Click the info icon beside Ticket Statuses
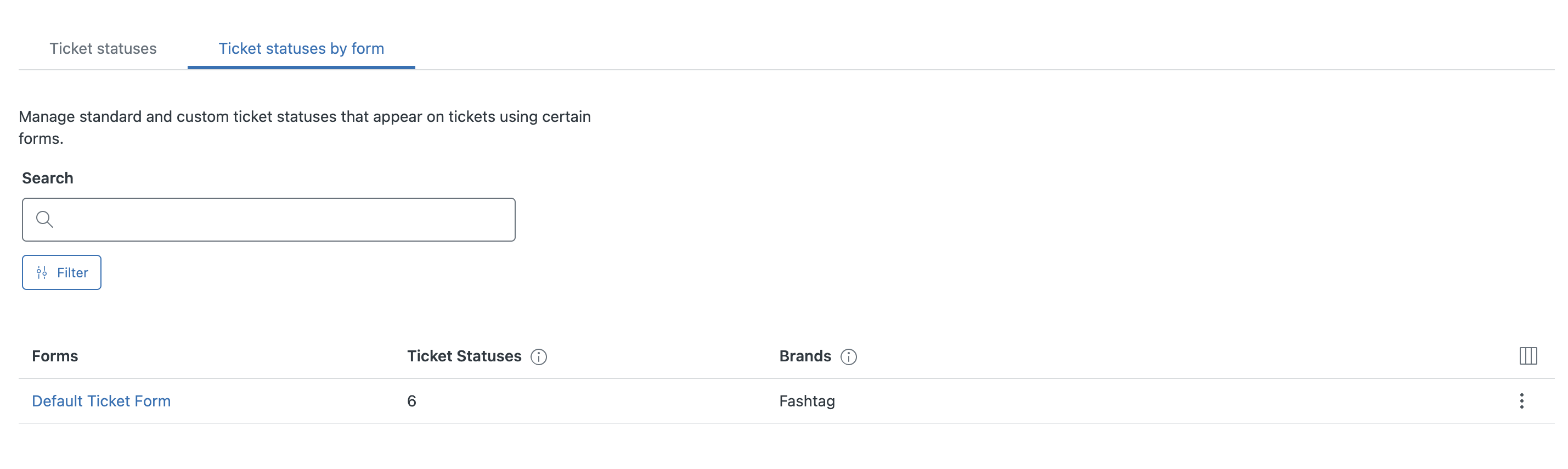Image resolution: width=1568 pixels, height=469 pixels. [x=539, y=357]
